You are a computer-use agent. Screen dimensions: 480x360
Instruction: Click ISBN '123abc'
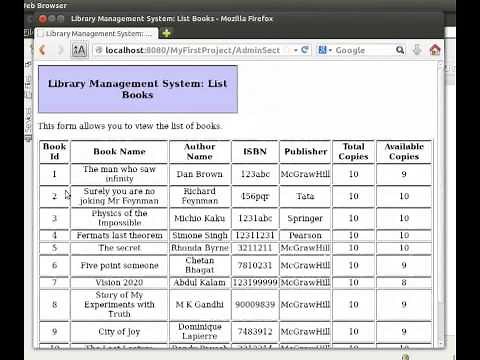click(x=255, y=174)
